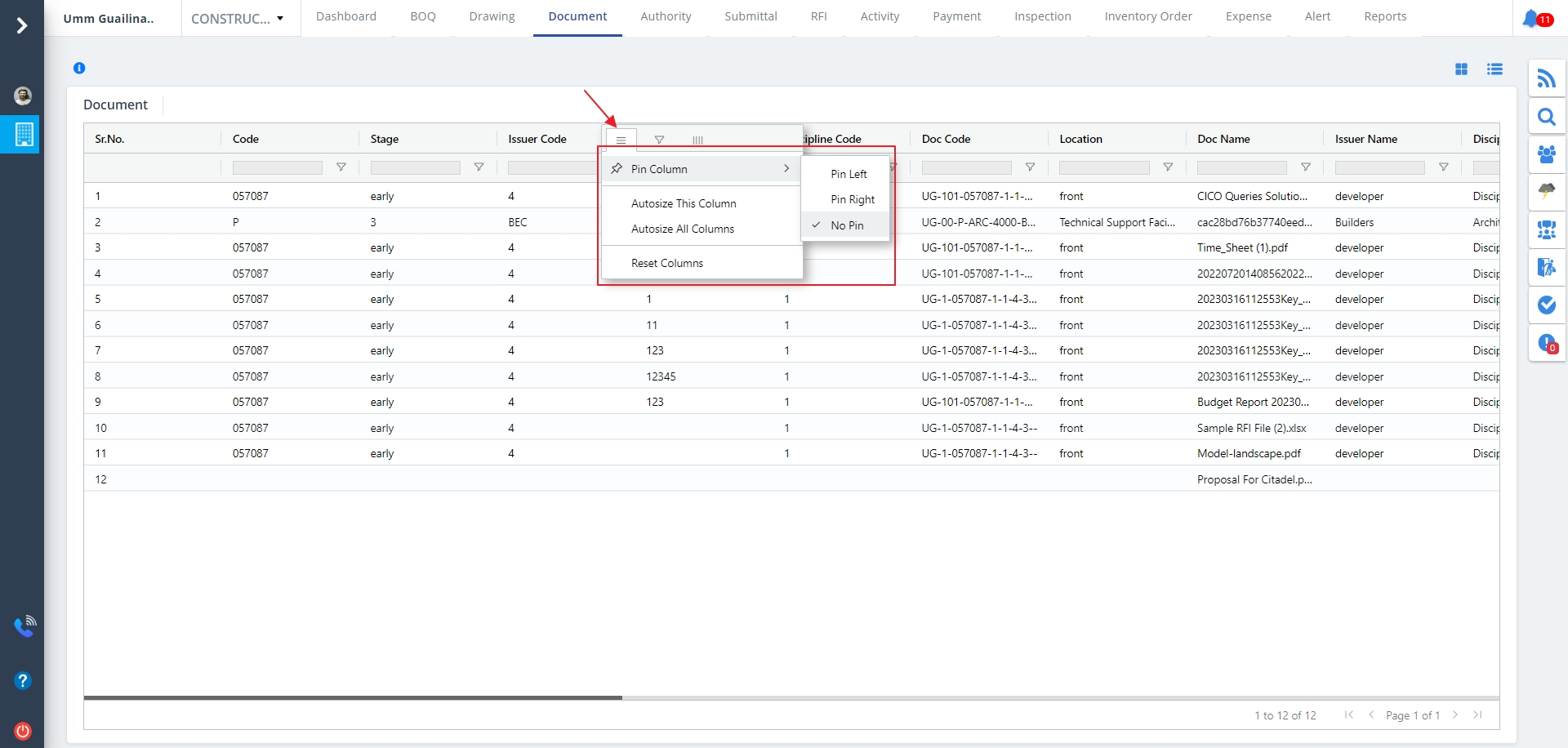Open the help question mark icon

[x=23, y=680]
